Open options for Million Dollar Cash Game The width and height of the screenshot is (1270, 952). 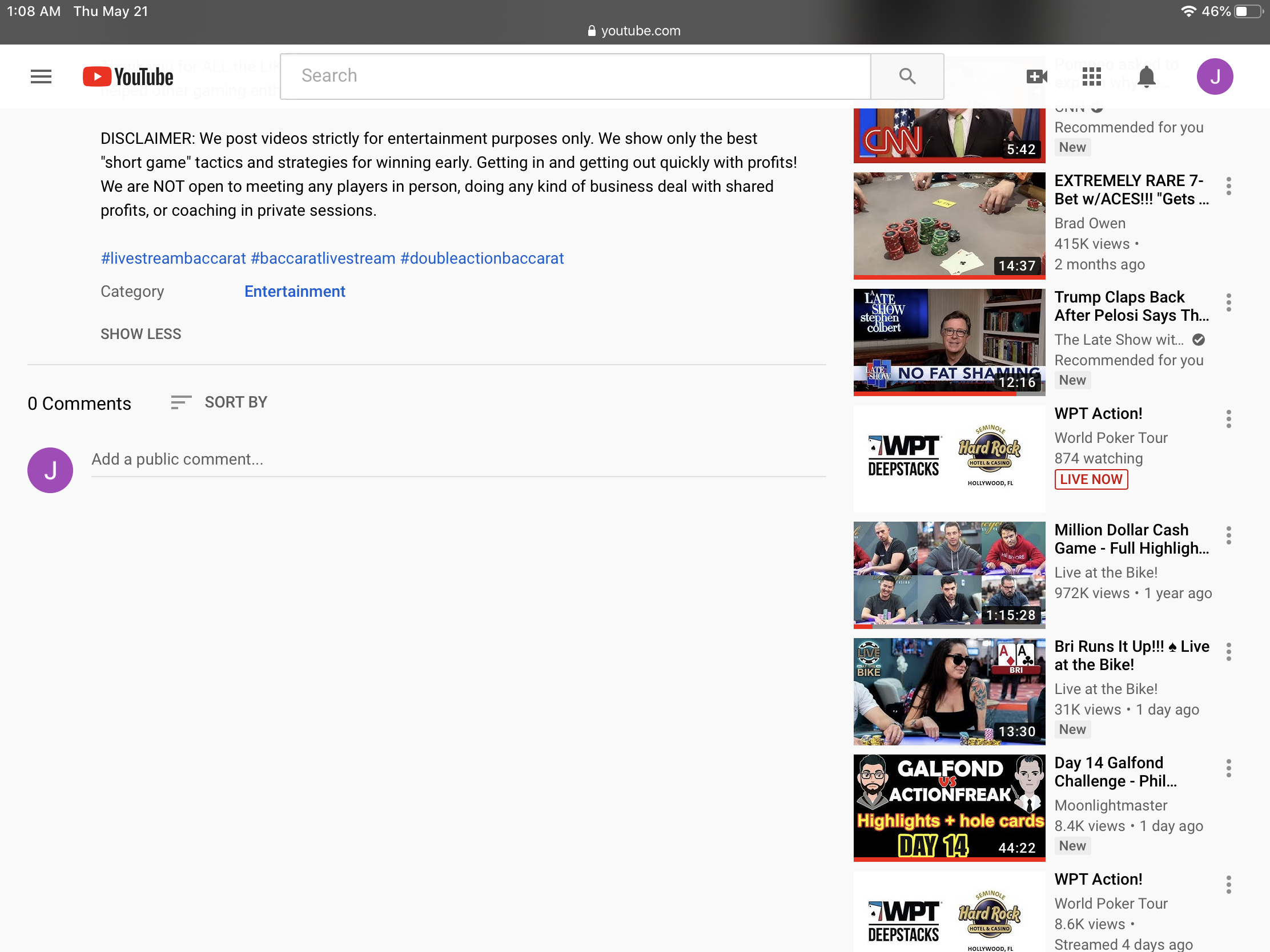click(x=1228, y=535)
